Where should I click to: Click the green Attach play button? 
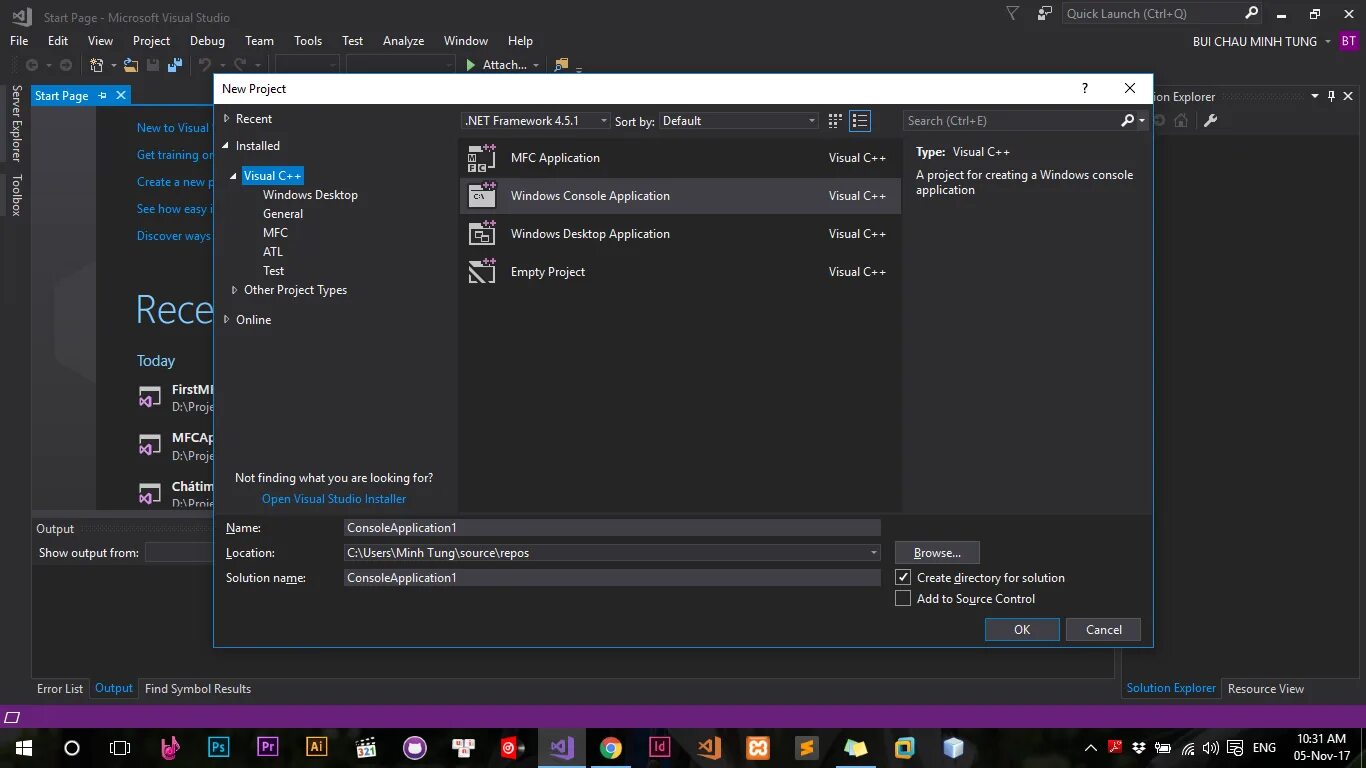click(x=471, y=65)
